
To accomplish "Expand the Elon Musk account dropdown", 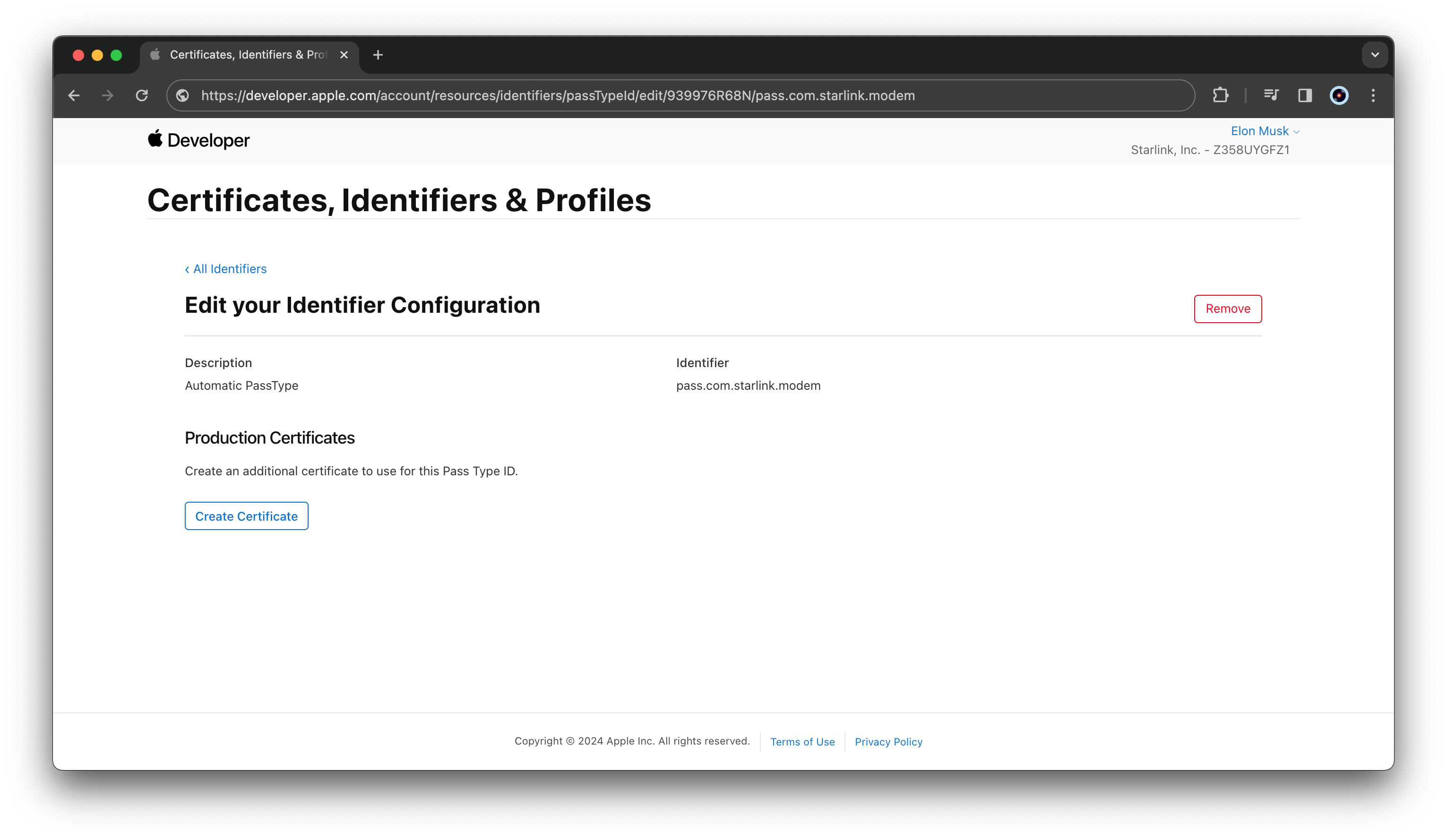I will coord(1265,131).
